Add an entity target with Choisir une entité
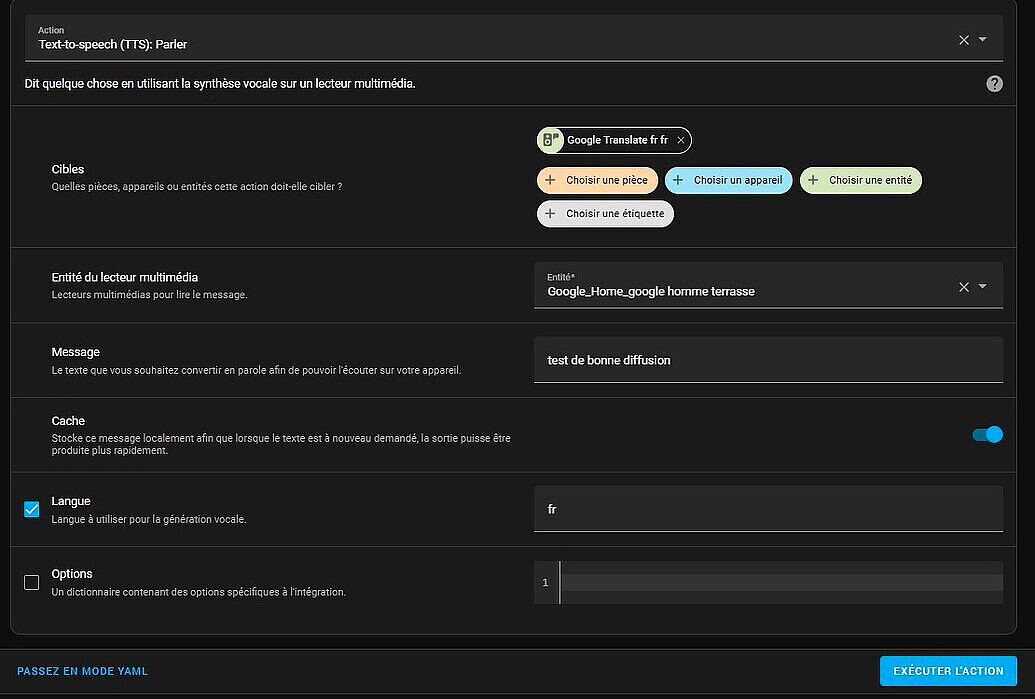The width and height of the screenshot is (1035, 699). point(860,180)
